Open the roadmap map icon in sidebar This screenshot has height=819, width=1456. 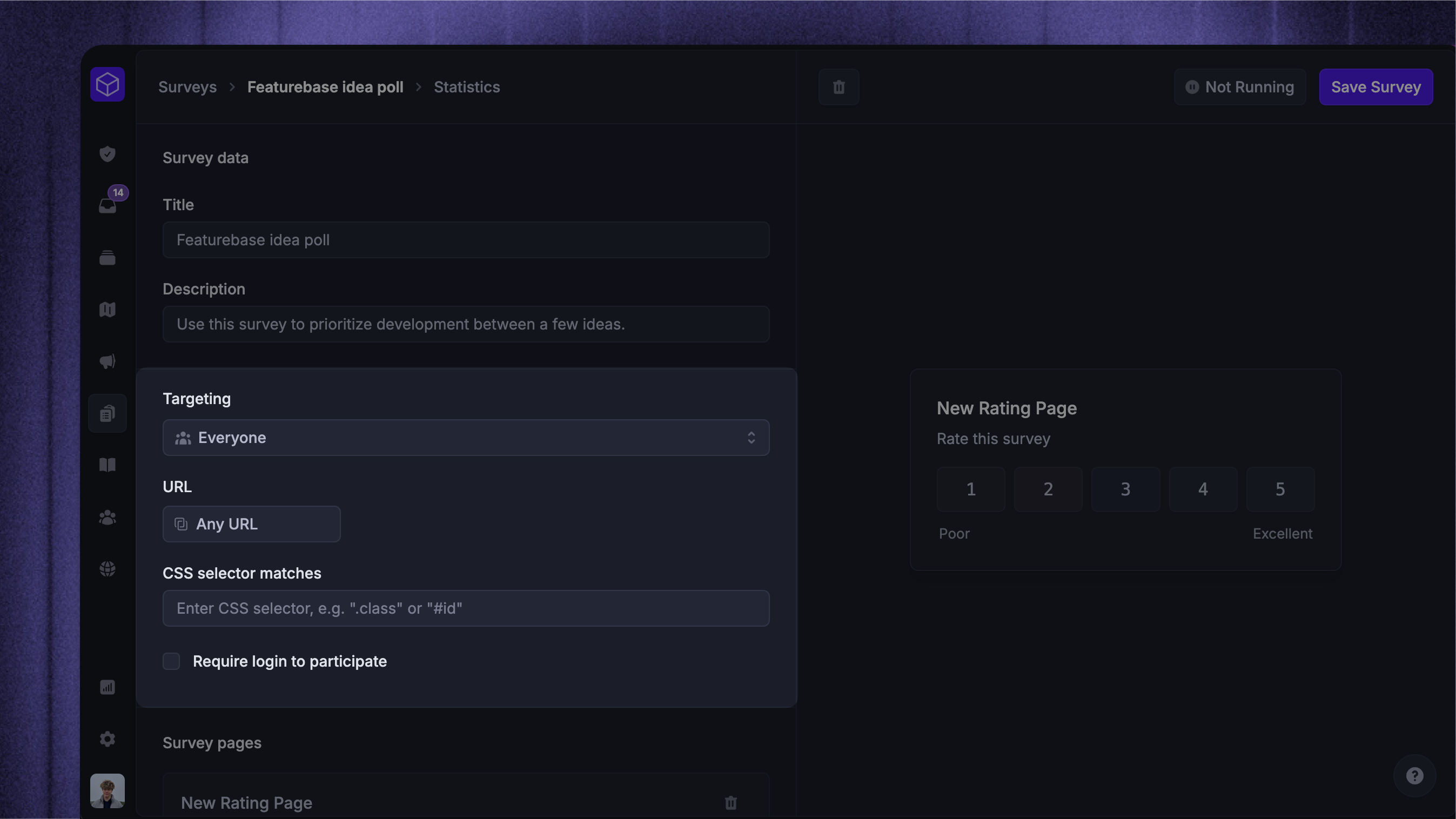[x=108, y=310]
